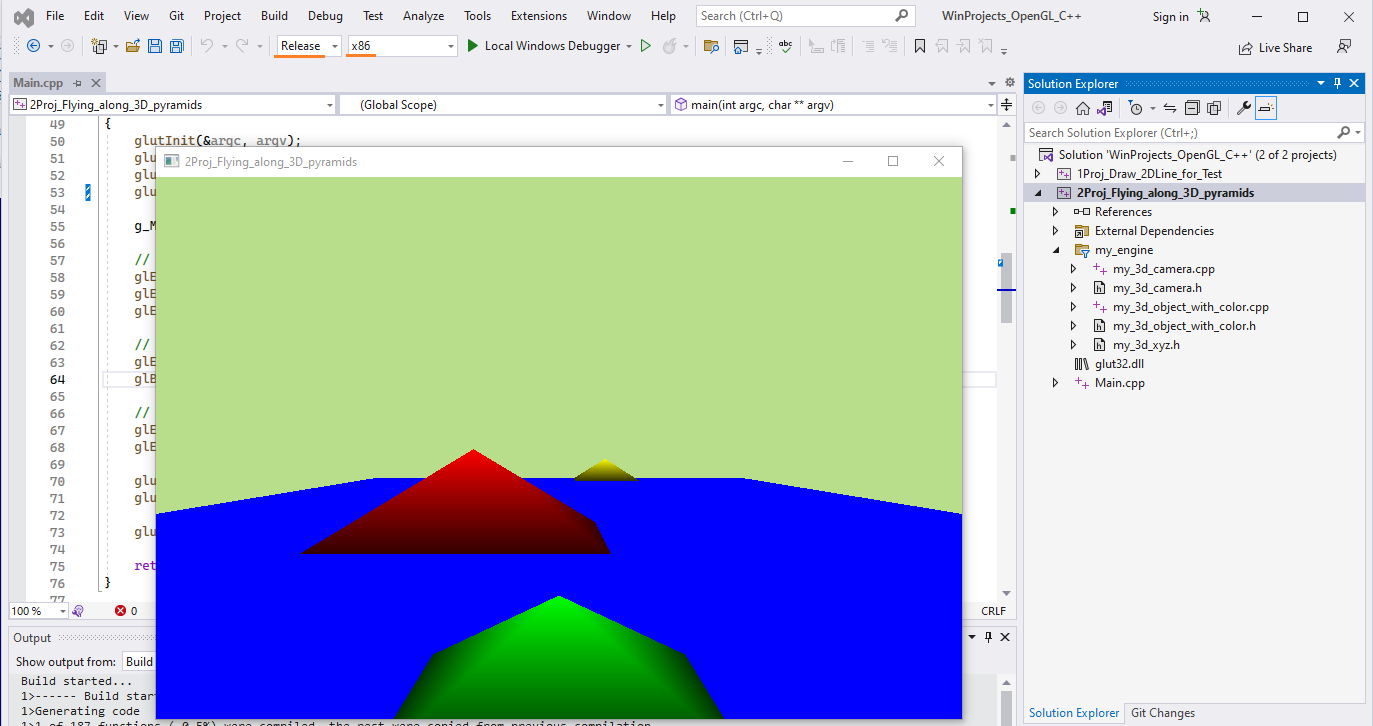Toggle auto-hide pin on Solution Explorer
Image resolution: width=1373 pixels, height=726 pixels.
[1337, 84]
